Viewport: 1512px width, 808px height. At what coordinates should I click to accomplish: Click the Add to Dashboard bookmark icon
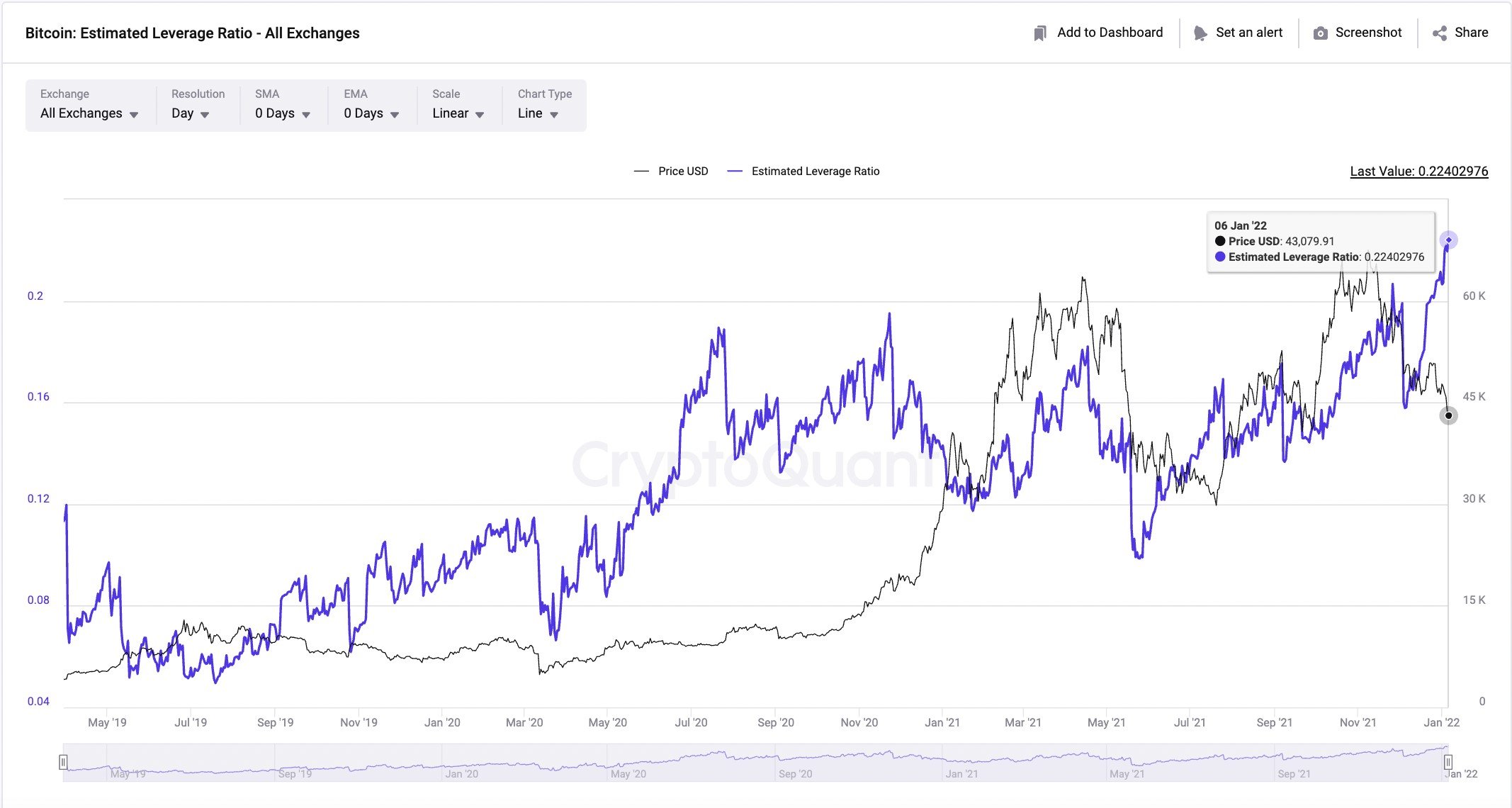(1039, 33)
